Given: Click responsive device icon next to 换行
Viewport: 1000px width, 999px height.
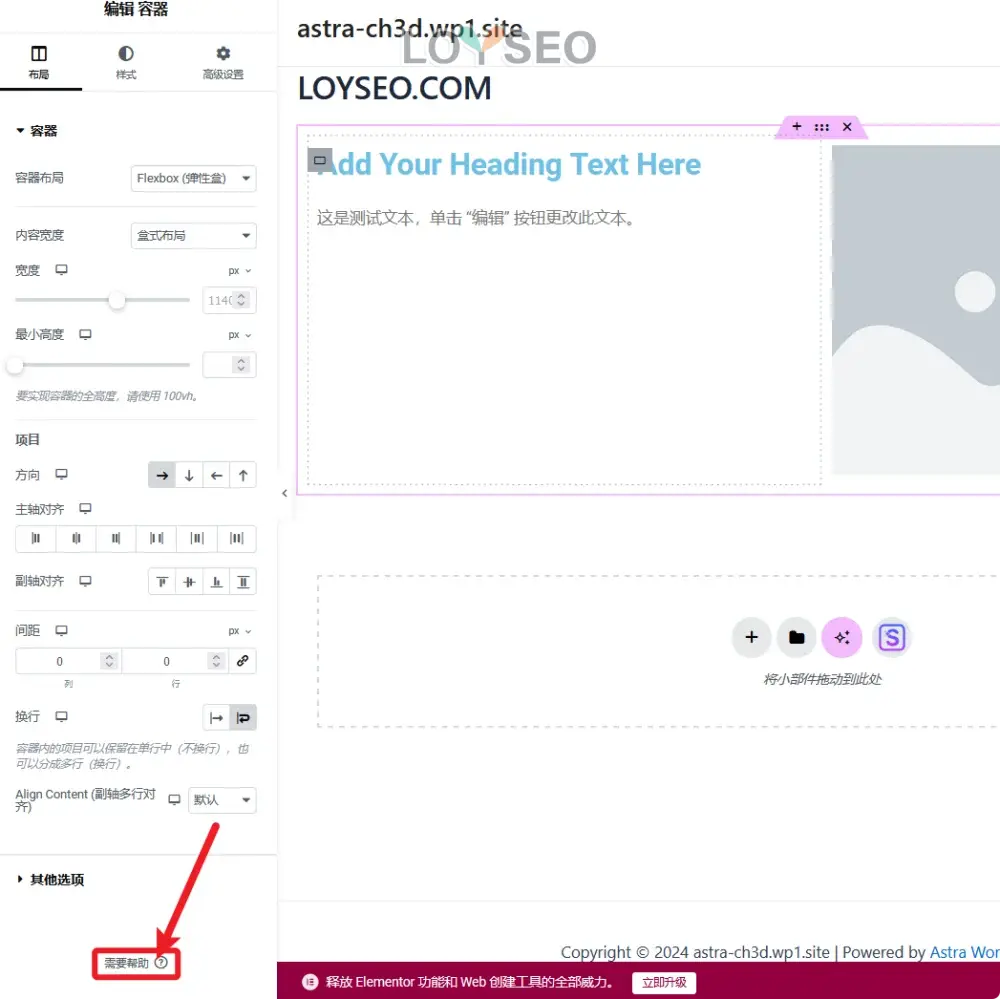Looking at the screenshot, I should [61, 716].
